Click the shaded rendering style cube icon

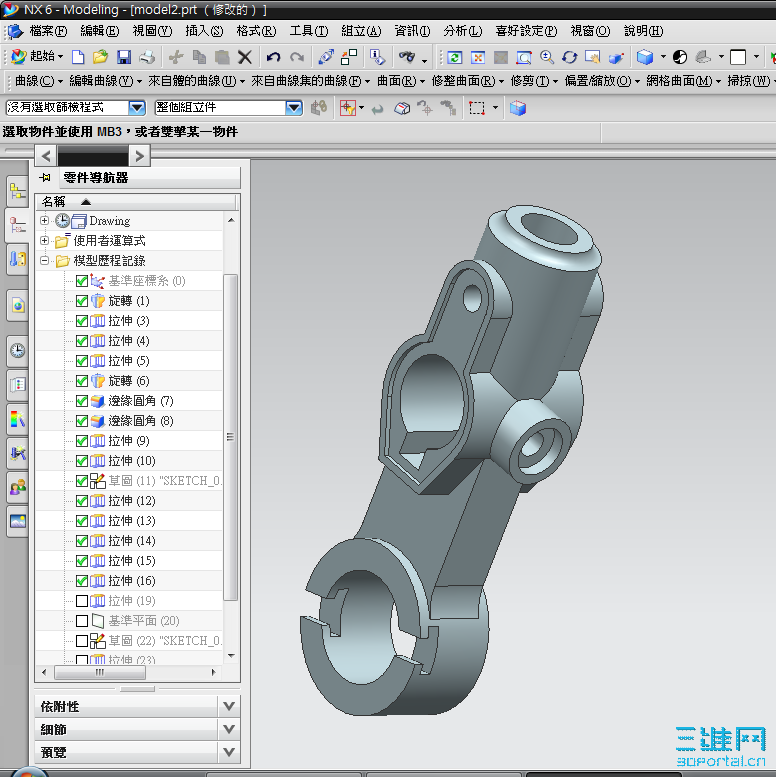645,57
